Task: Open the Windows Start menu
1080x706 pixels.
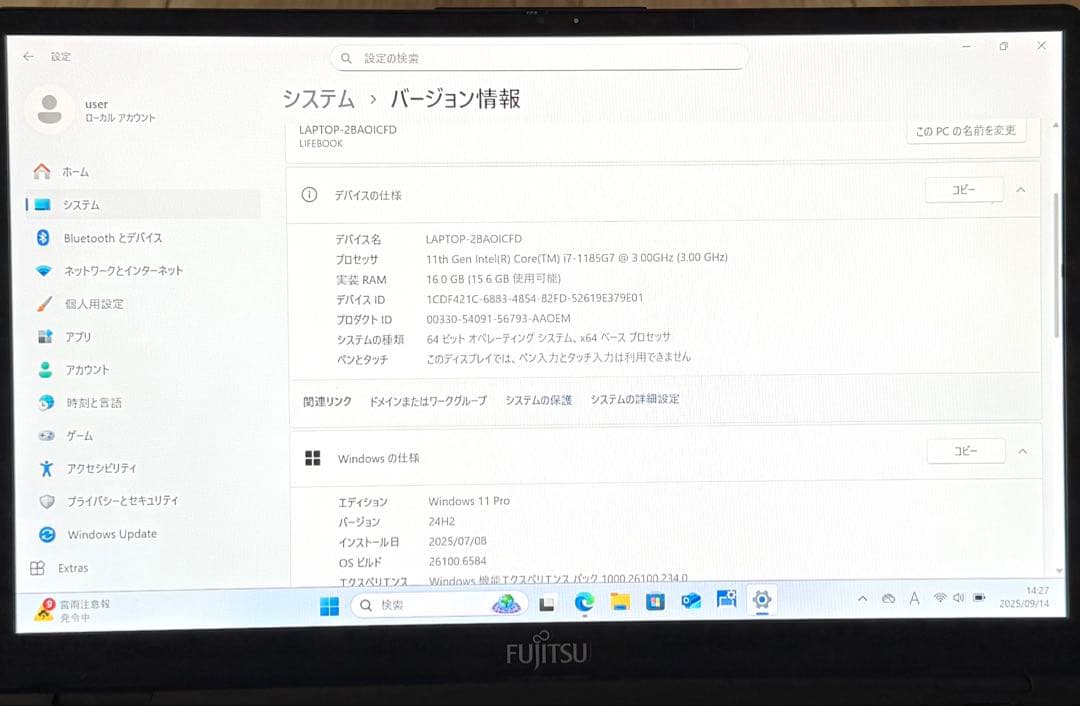Action: pos(329,605)
